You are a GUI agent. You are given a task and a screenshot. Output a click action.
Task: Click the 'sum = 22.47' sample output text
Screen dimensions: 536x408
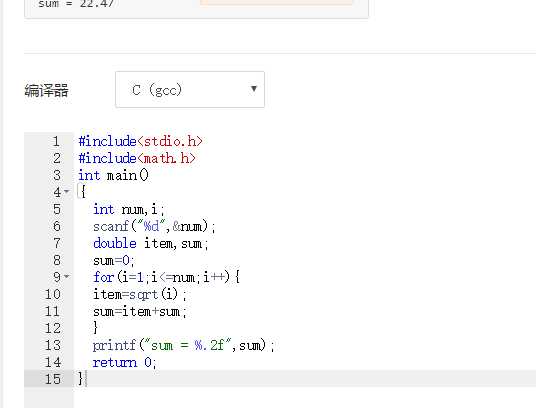point(77,4)
